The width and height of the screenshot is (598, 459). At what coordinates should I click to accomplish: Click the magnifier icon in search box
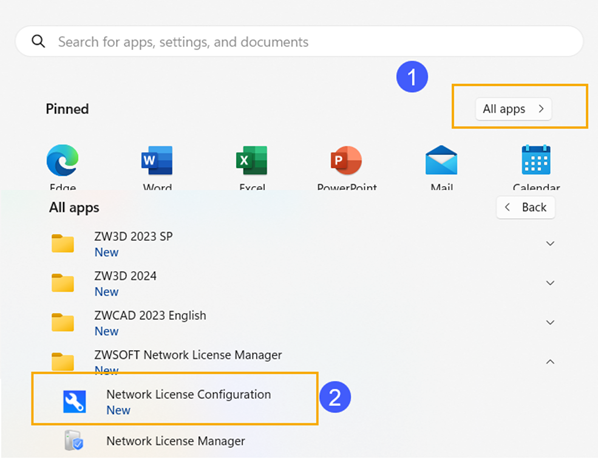[x=38, y=41]
